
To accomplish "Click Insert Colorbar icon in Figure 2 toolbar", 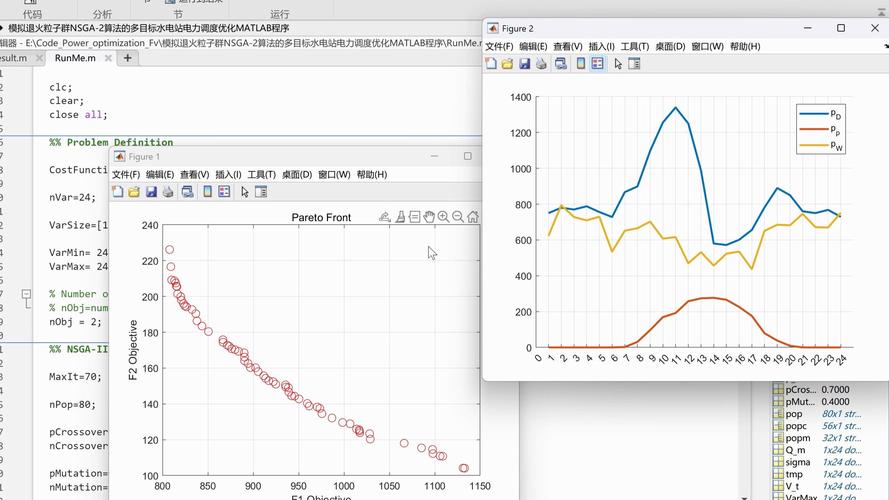I will [x=581, y=63].
